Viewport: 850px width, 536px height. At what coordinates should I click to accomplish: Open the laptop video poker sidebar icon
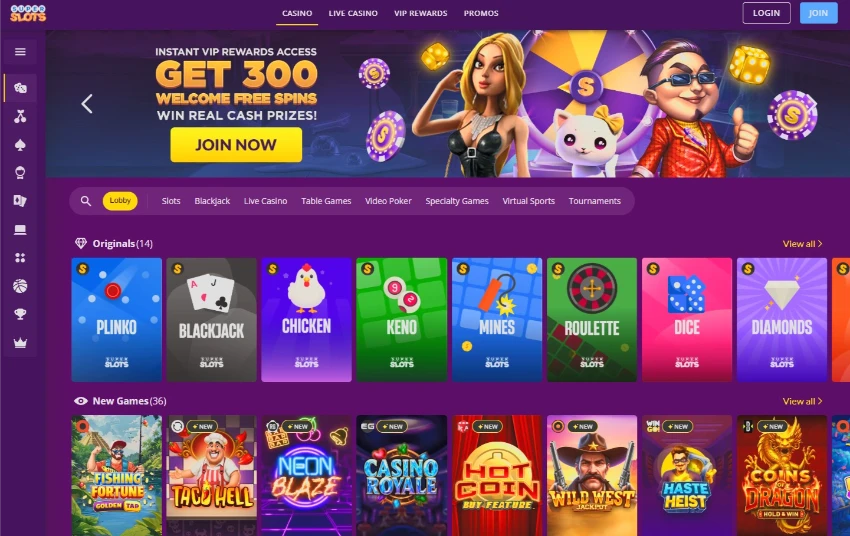[20, 230]
